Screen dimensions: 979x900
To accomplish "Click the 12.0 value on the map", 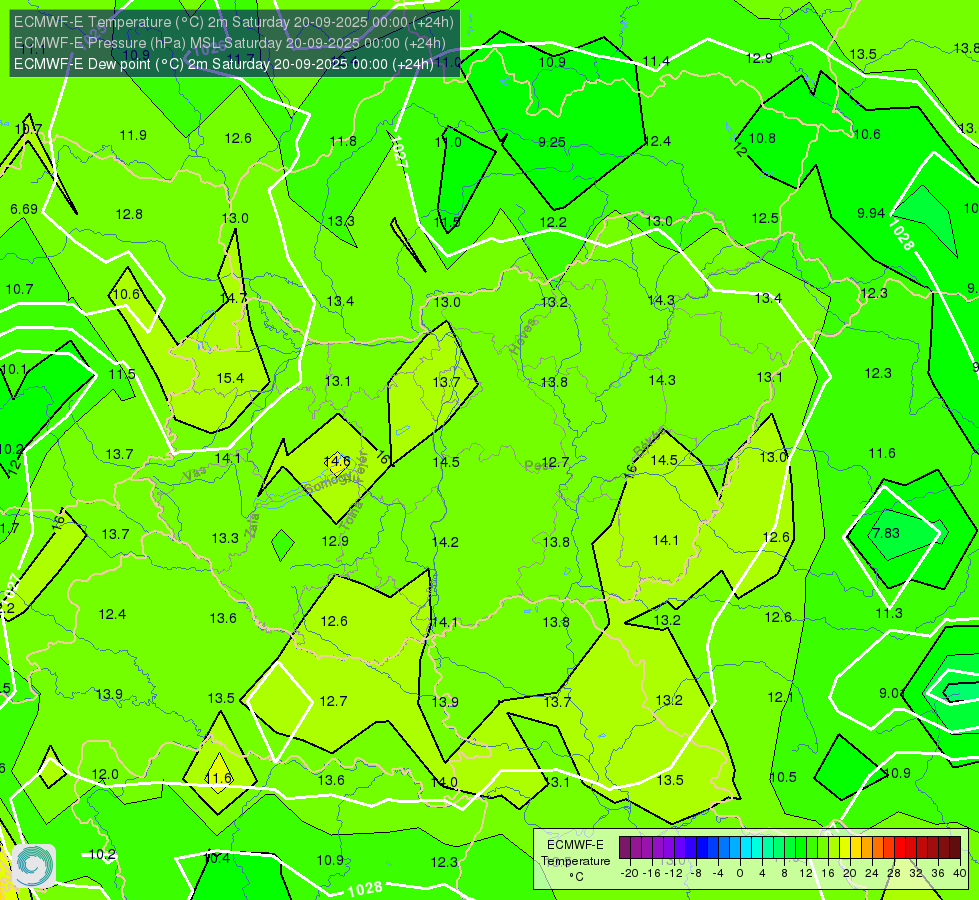I will tap(105, 775).
